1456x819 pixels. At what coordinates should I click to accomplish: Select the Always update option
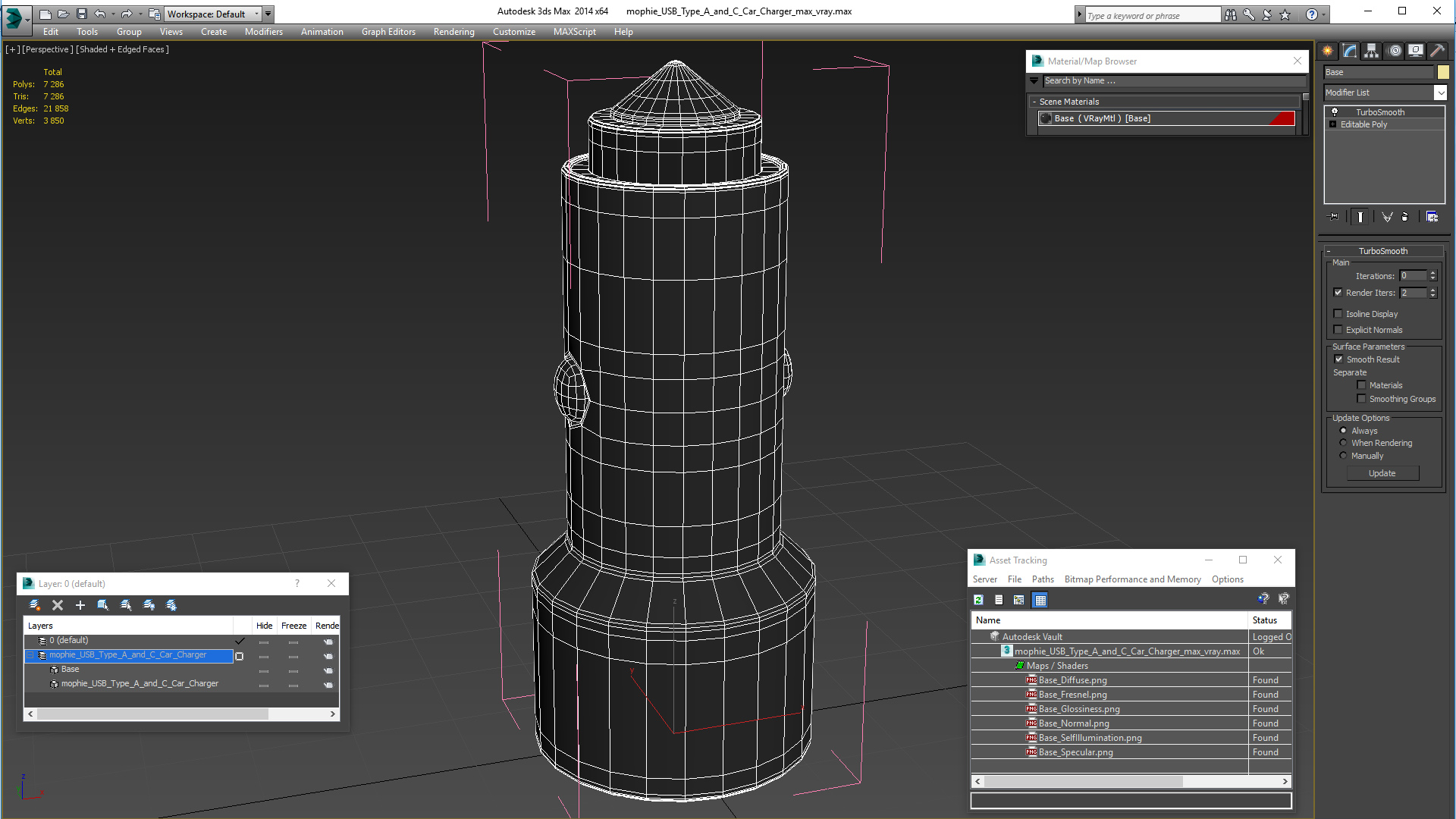point(1344,431)
